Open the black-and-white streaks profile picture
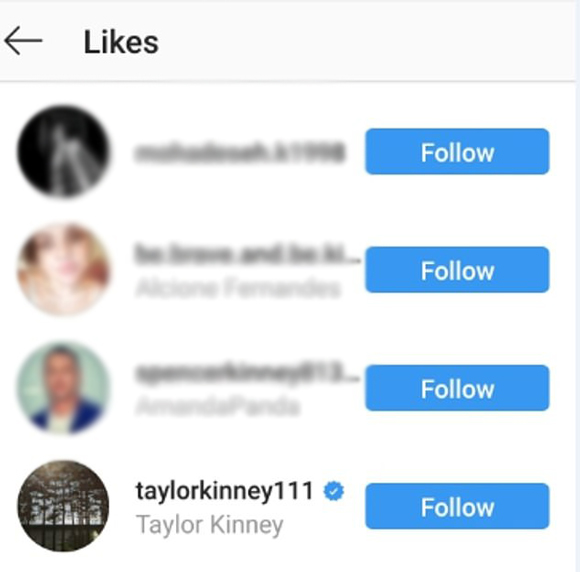 pyautogui.click(x=63, y=151)
